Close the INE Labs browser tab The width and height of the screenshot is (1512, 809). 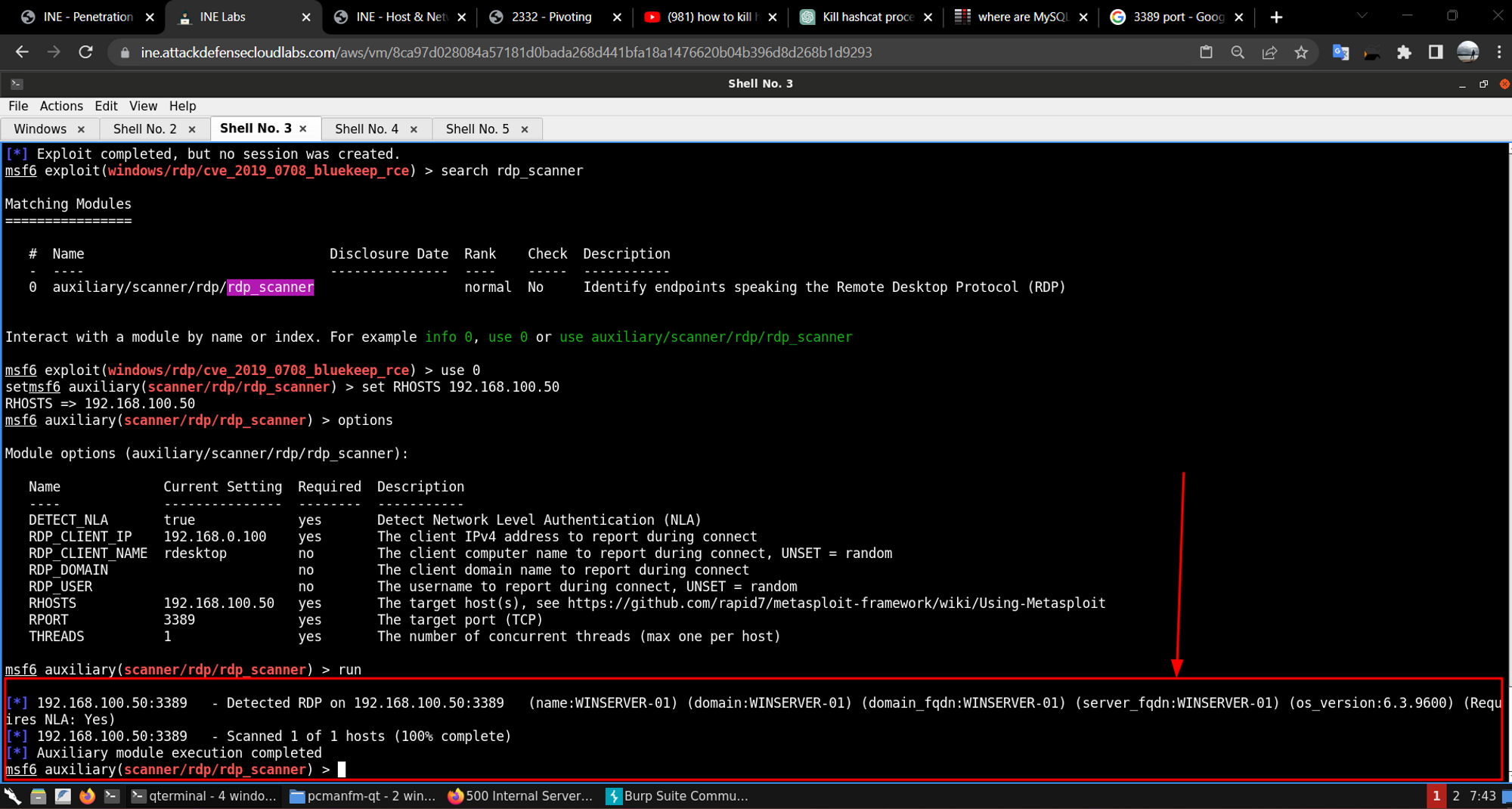click(x=305, y=17)
